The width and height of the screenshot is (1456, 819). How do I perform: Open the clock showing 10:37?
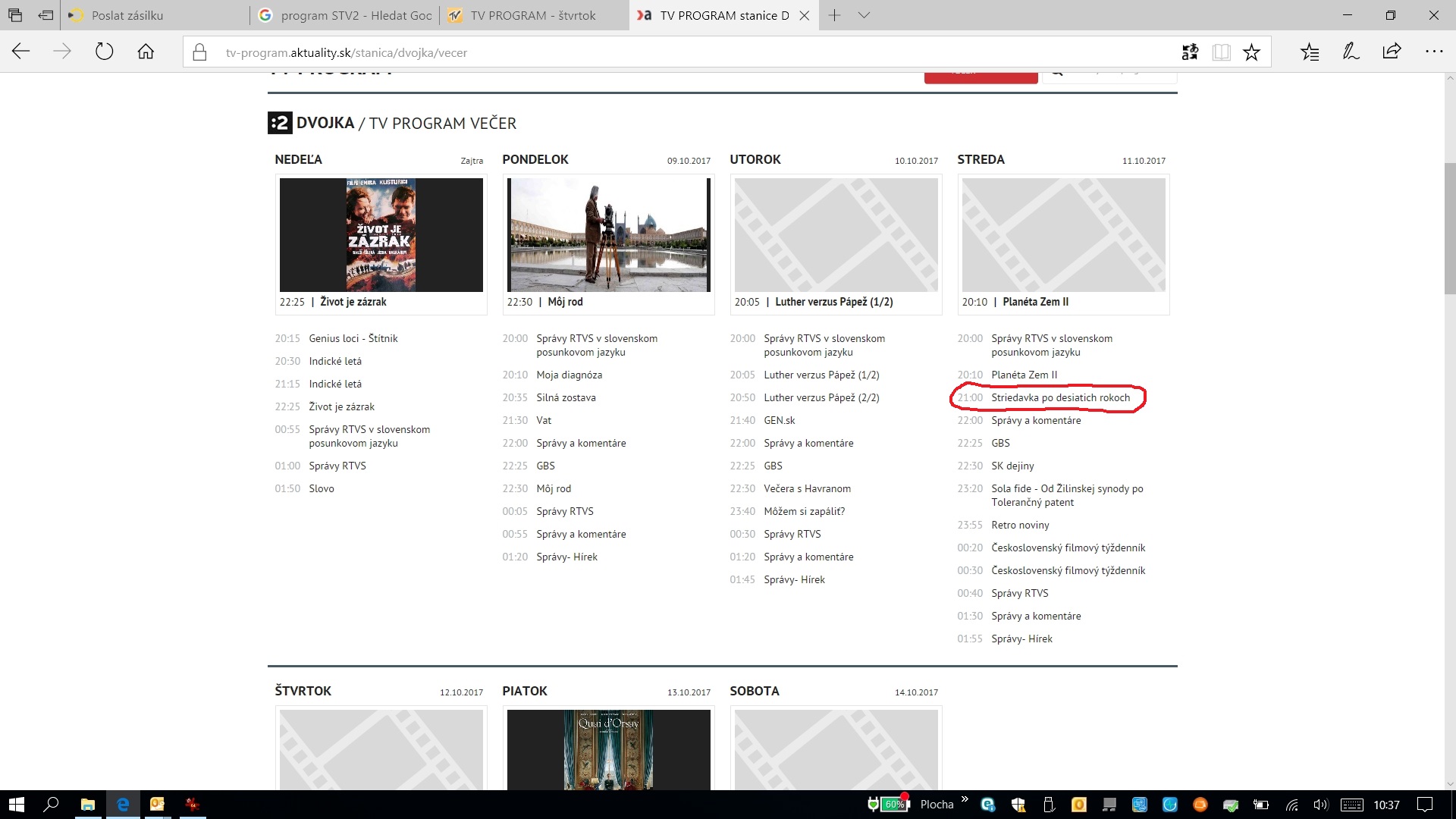[1386, 805]
